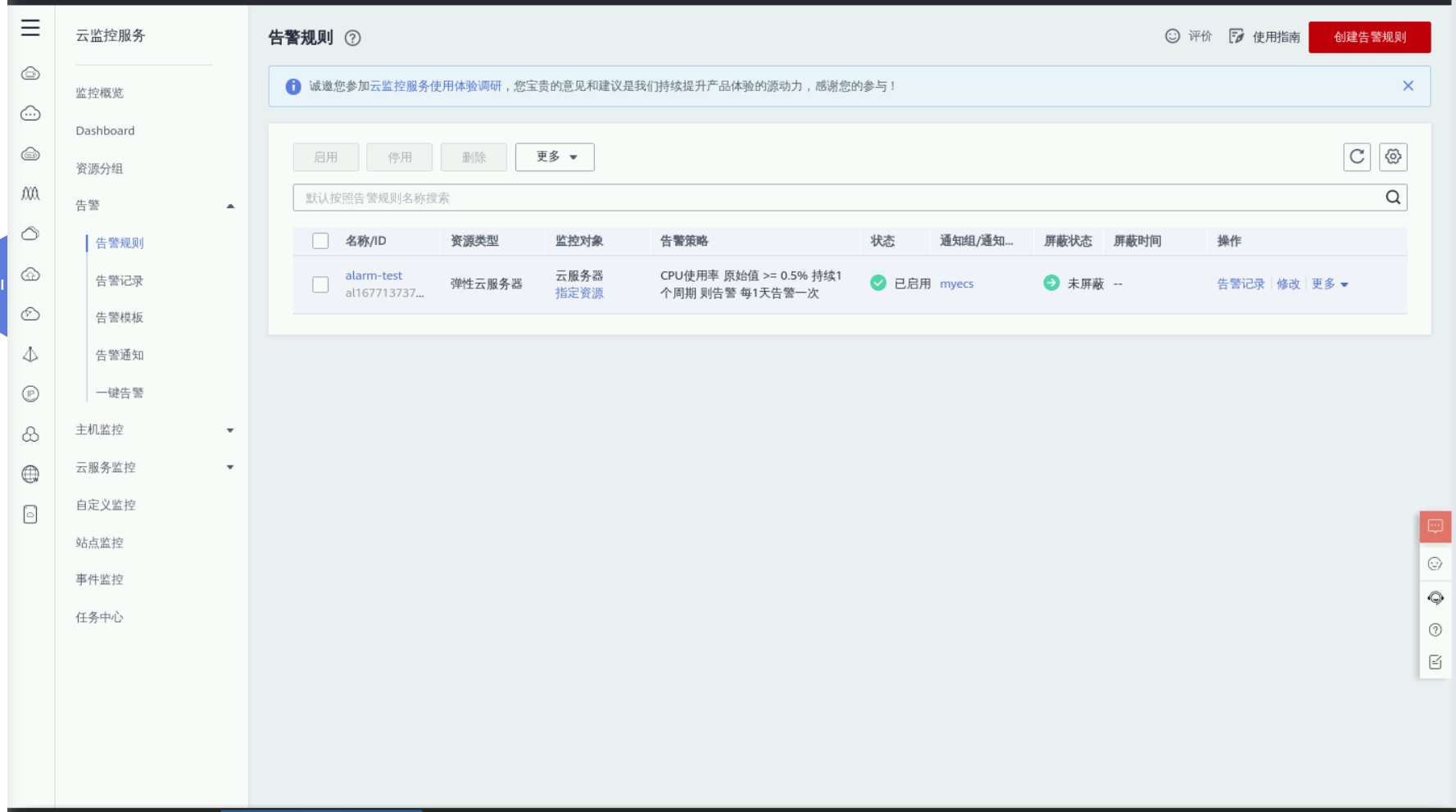Image resolution: width=1456 pixels, height=812 pixels.
Task: Tick the checkbox for alarm-test row
Action: 320,284
